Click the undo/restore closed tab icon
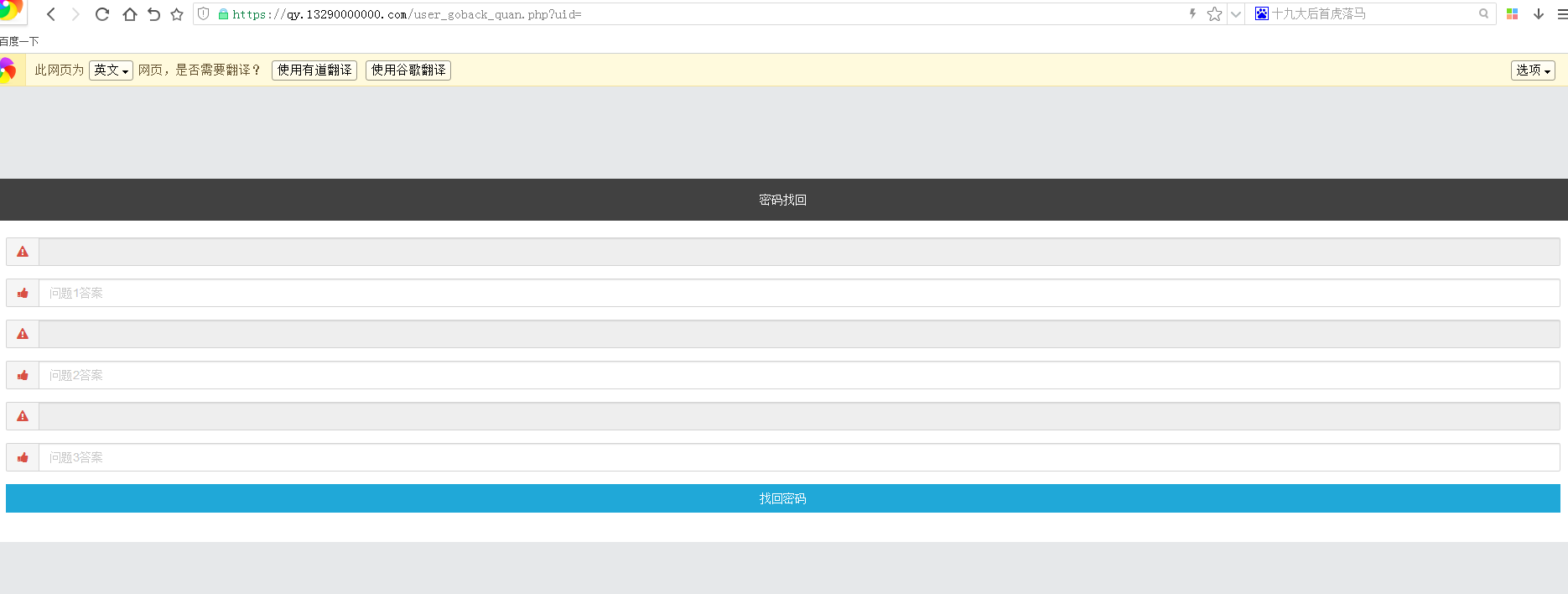The height and width of the screenshot is (594, 1568). [x=153, y=14]
